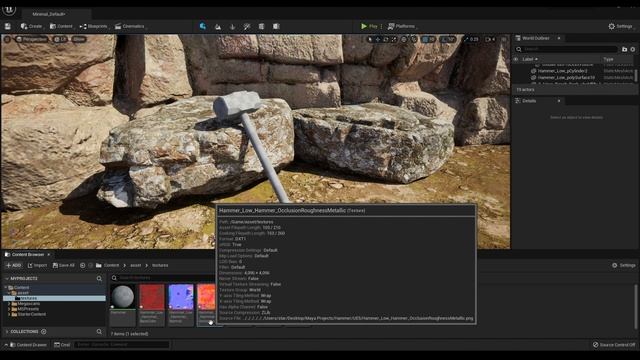Toggle the Outliner visibility eye column
The height and width of the screenshot is (360, 640).
coord(516,59)
